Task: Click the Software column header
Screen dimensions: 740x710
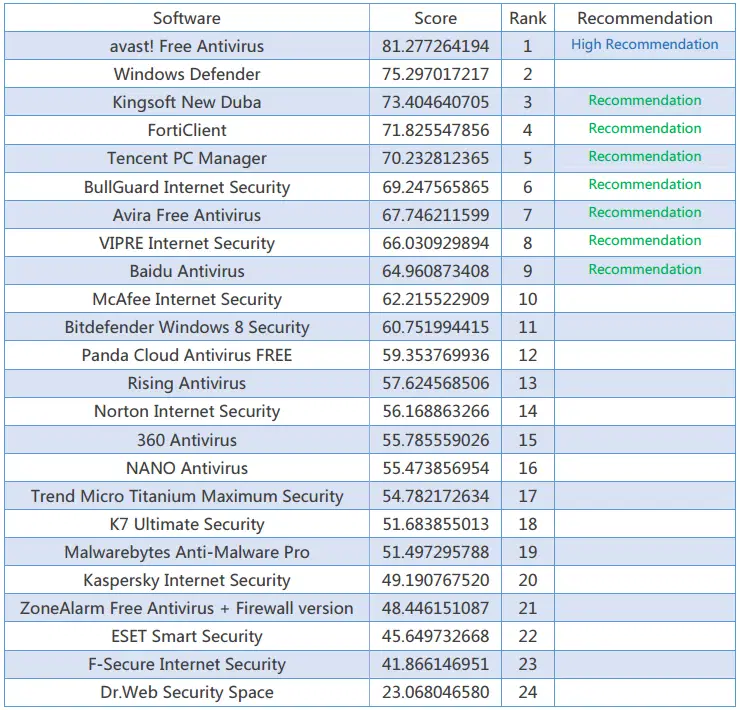Action: (x=187, y=18)
